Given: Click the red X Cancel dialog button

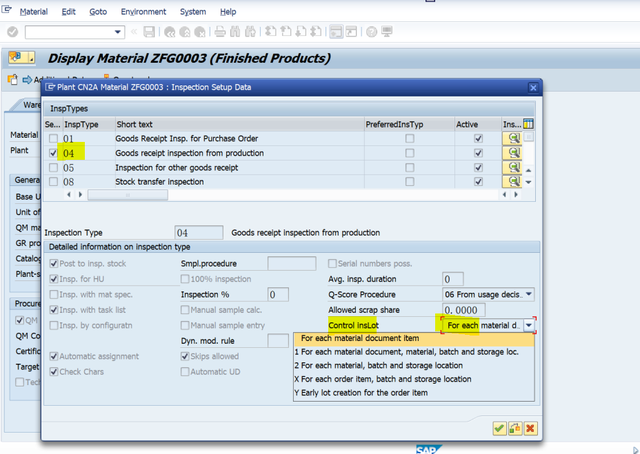Looking at the screenshot, I should click(x=531, y=428).
